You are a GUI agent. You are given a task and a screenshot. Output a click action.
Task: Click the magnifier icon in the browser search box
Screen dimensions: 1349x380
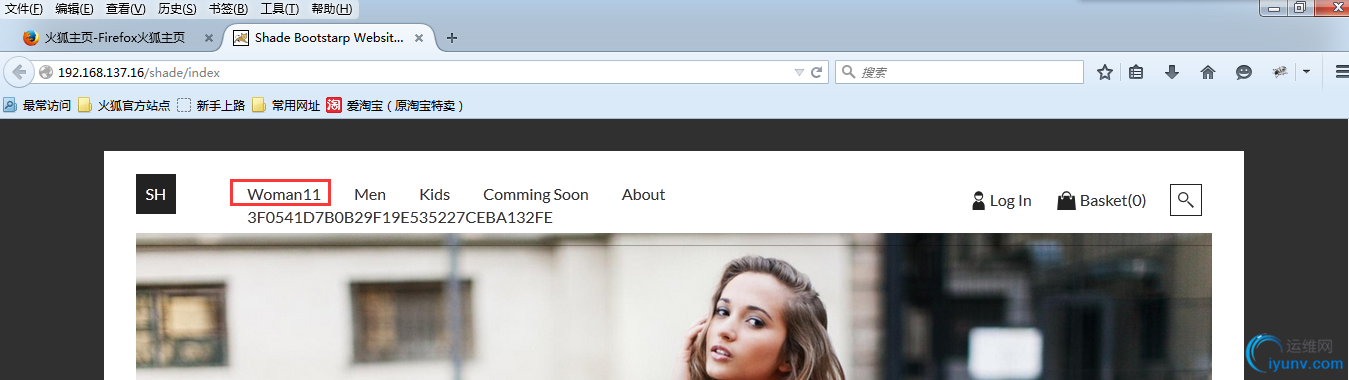click(847, 72)
